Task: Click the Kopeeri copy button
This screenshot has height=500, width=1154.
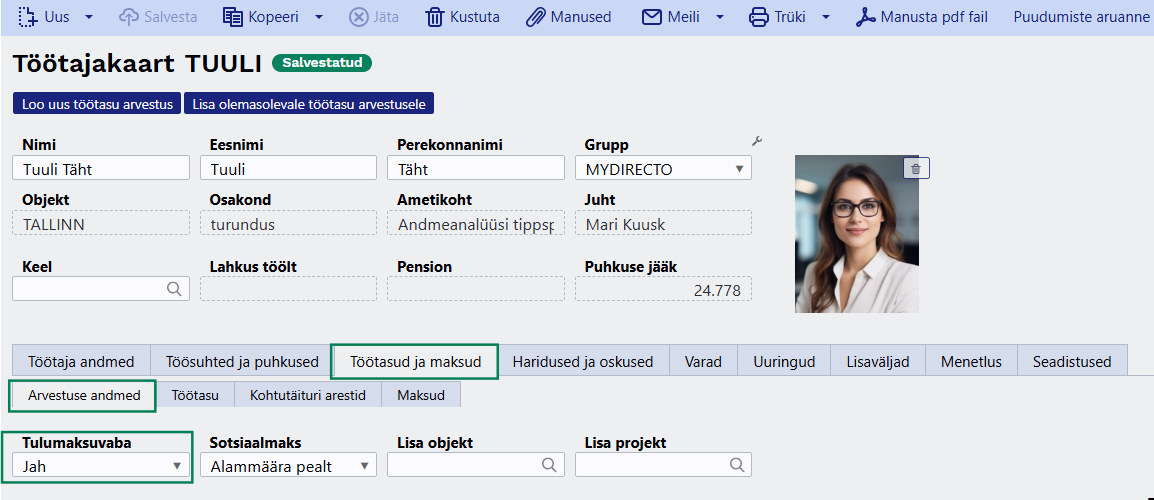Action: [x=261, y=17]
